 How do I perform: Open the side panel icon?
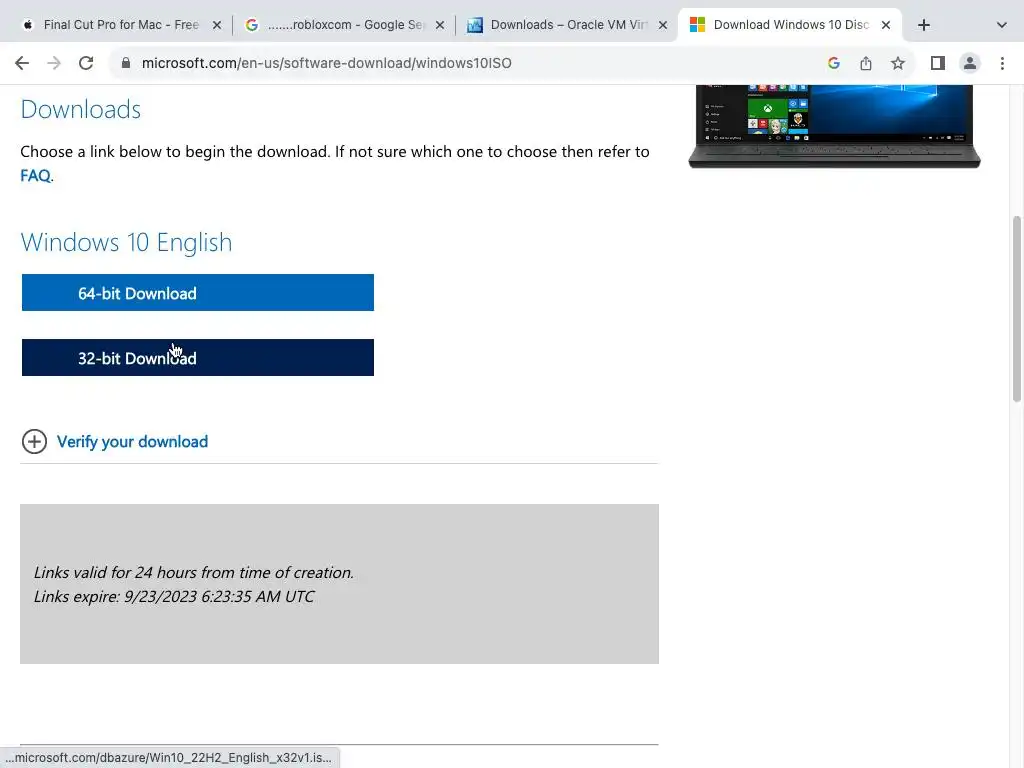coord(938,63)
